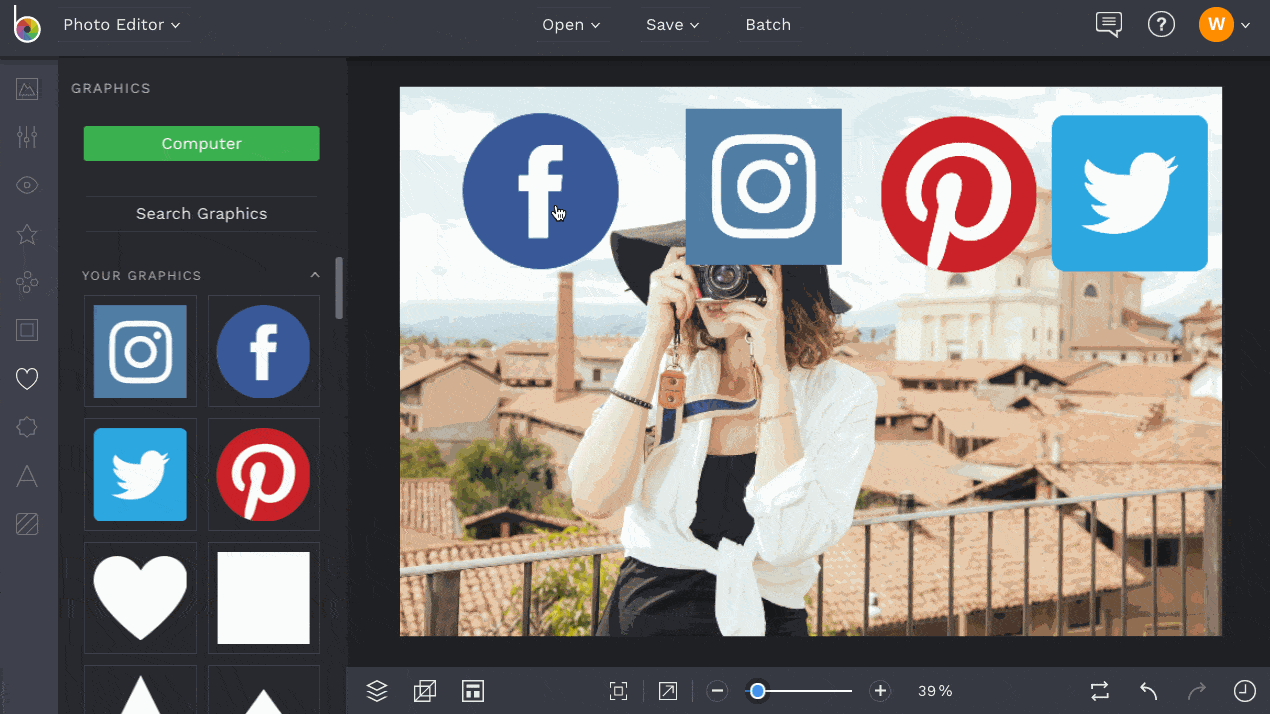The image size is (1270, 714).
Task: Open the Layers panel icon
Action: tap(377, 691)
